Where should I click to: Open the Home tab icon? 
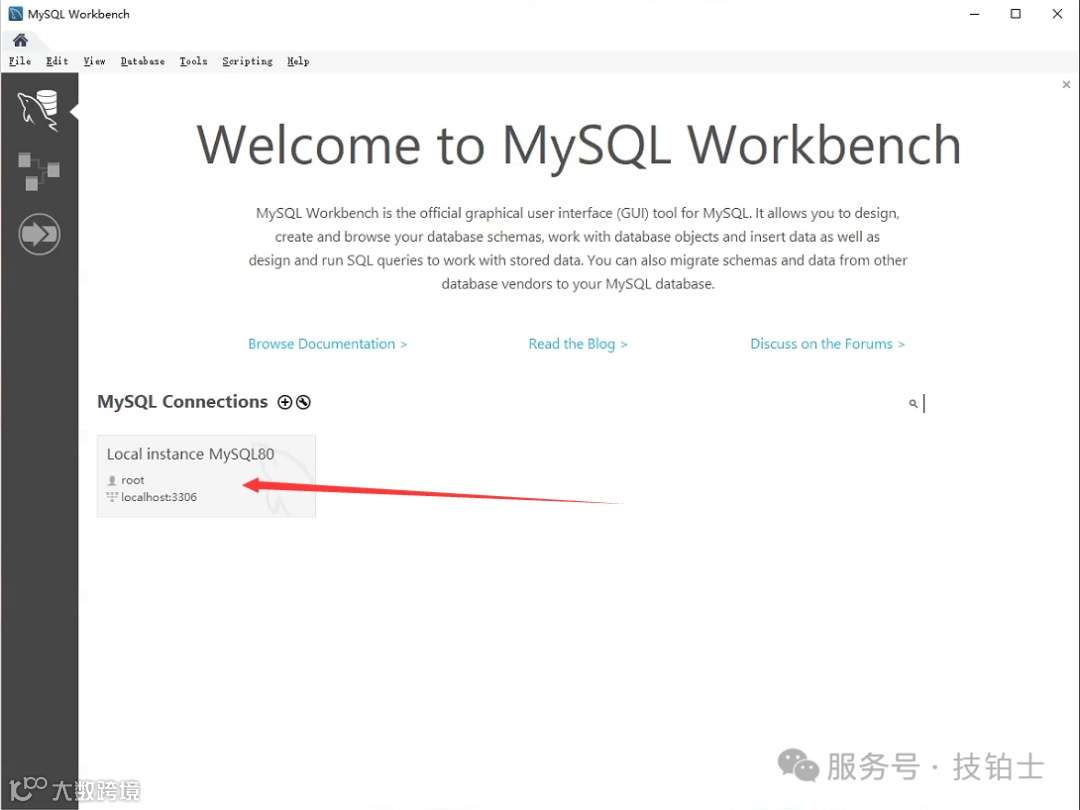coord(20,40)
